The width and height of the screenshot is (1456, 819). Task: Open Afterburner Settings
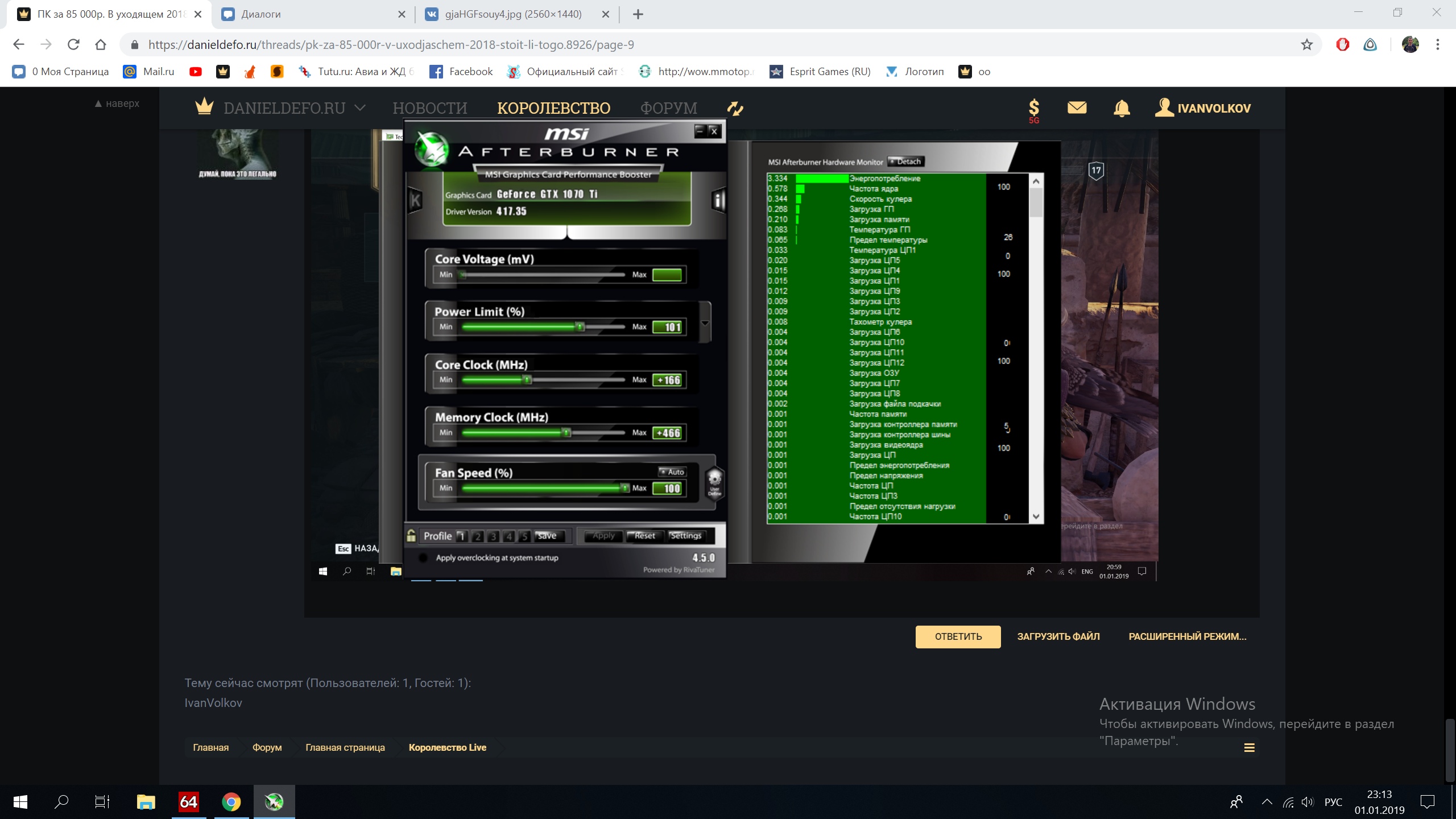(686, 536)
